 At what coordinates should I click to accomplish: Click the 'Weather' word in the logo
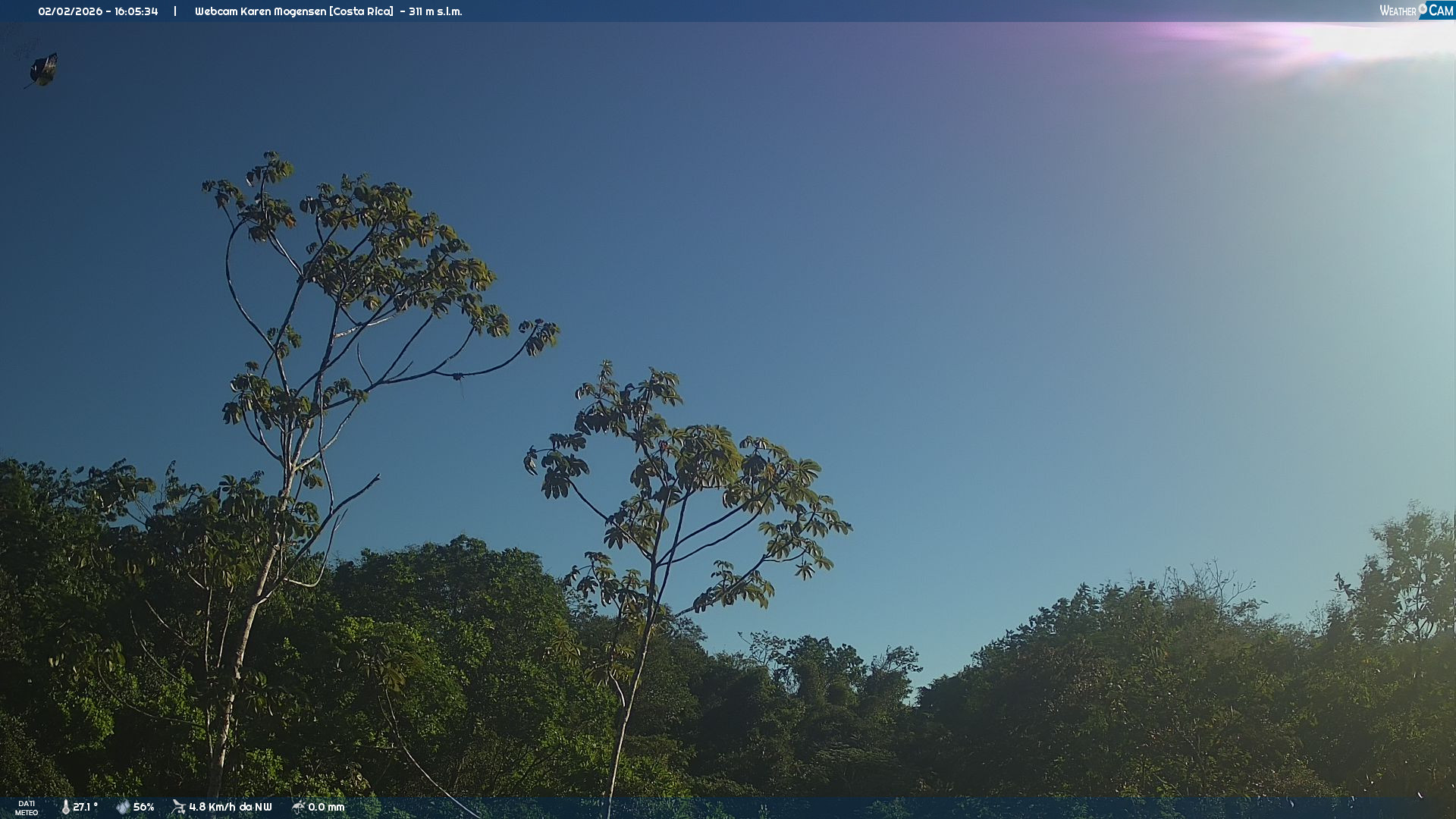1398,11
